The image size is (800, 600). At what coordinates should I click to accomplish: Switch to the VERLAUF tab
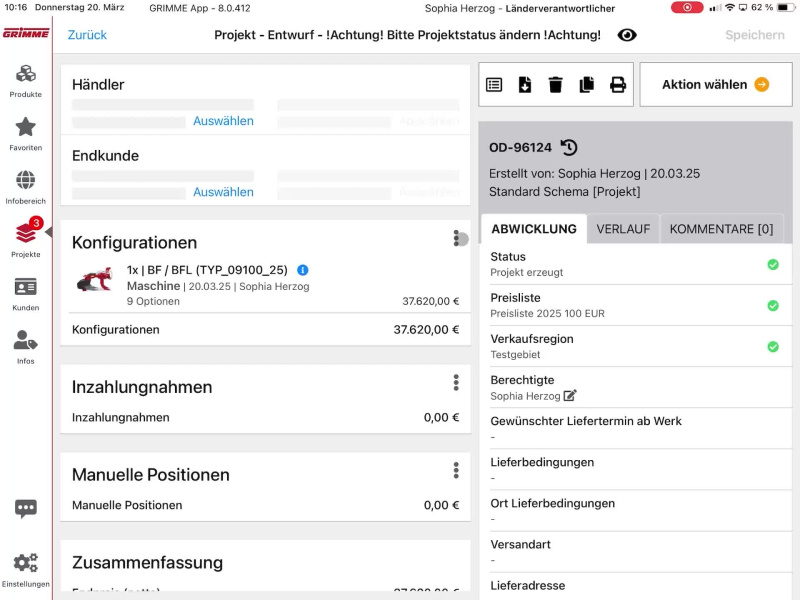[x=623, y=229]
